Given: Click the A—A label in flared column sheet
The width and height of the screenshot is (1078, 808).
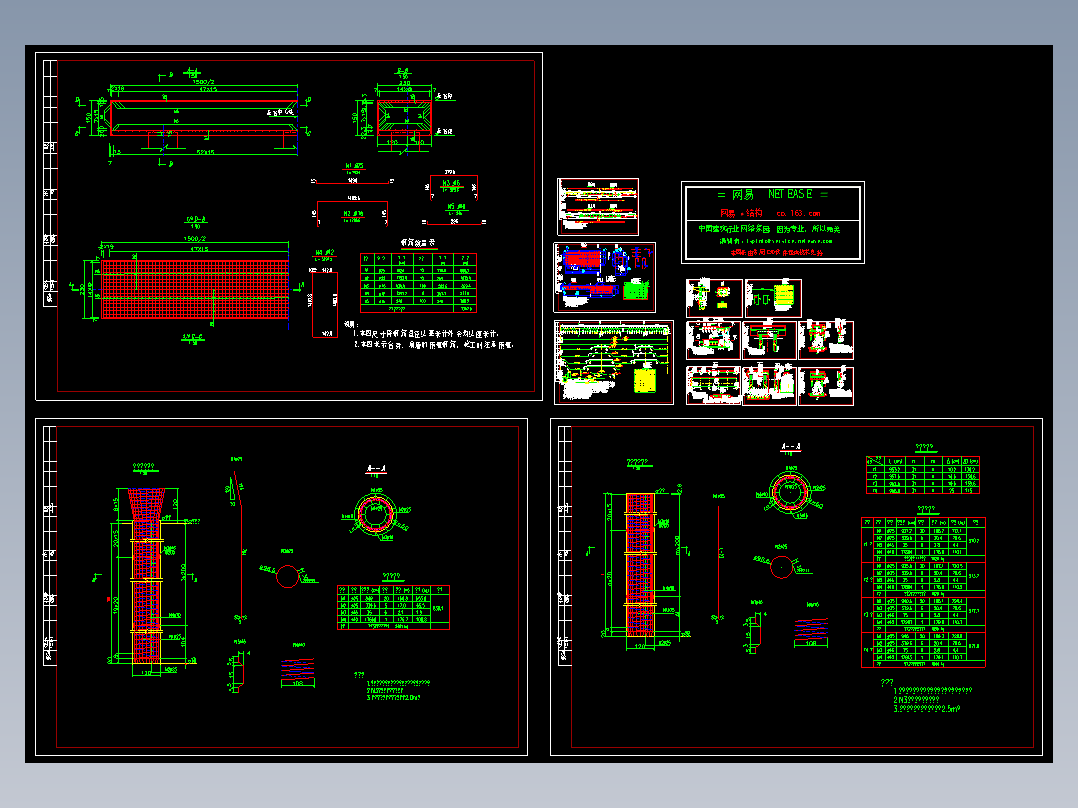Looking at the screenshot, I should pos(375,470).
